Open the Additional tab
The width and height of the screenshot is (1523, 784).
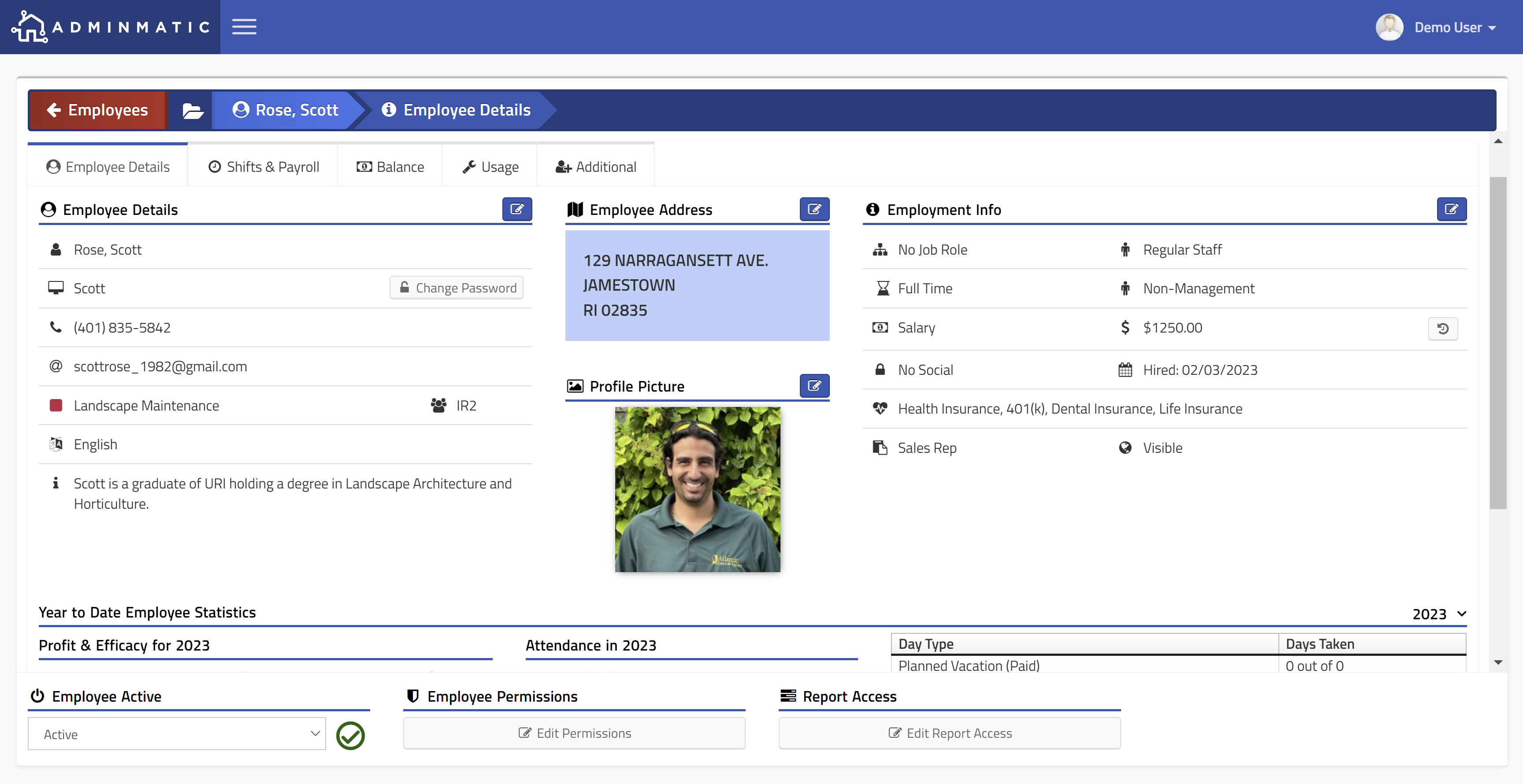(x=596, y=166)
